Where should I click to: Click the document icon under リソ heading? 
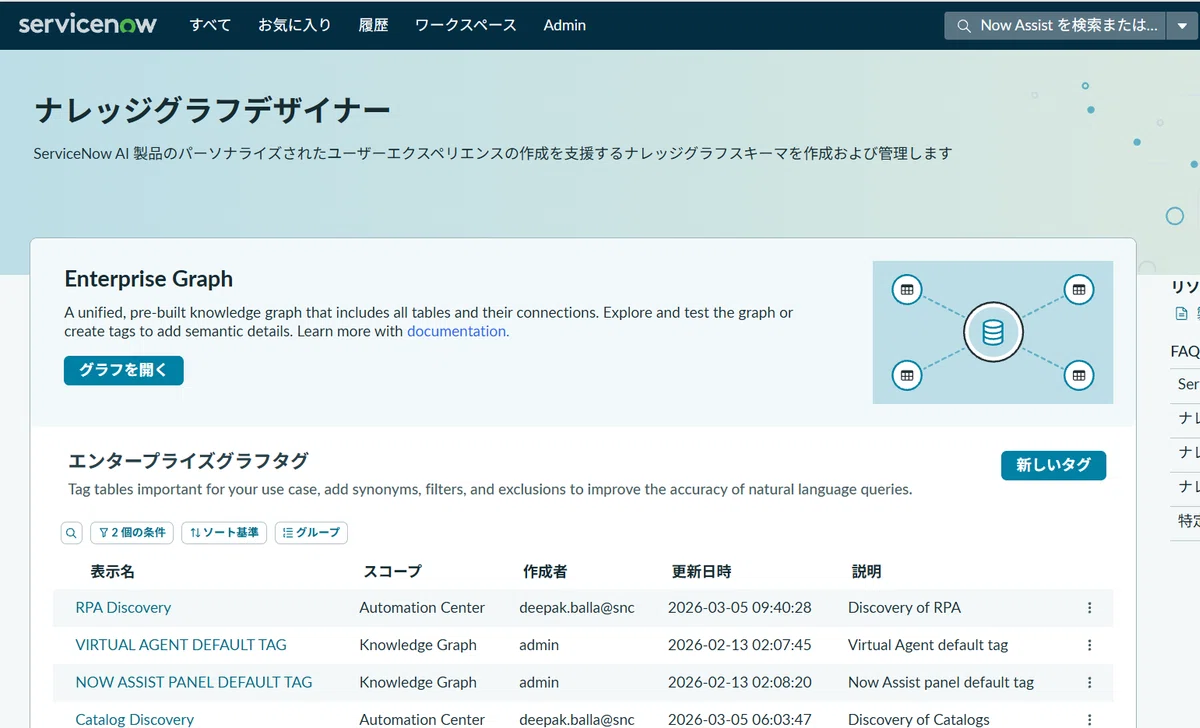pyautogui.click(x=1181, y=314)
